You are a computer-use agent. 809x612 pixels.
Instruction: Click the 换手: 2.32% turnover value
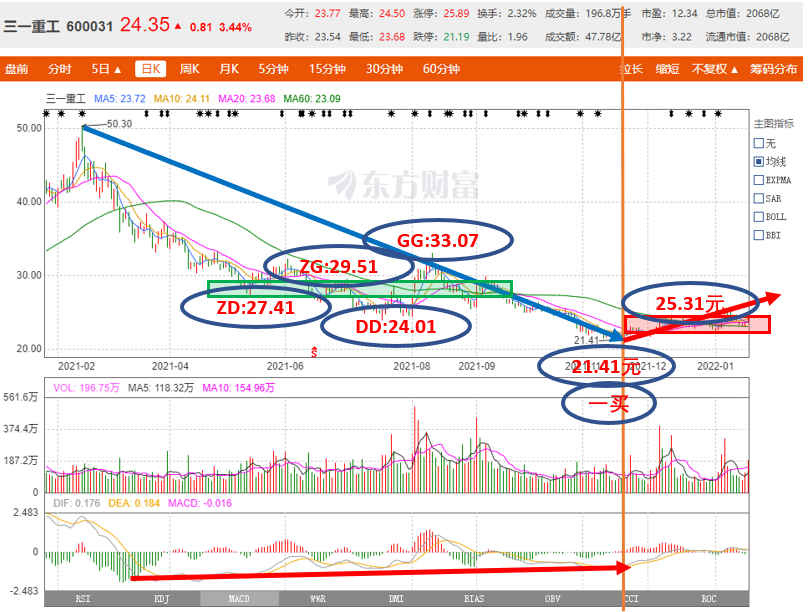pos(507,13)
